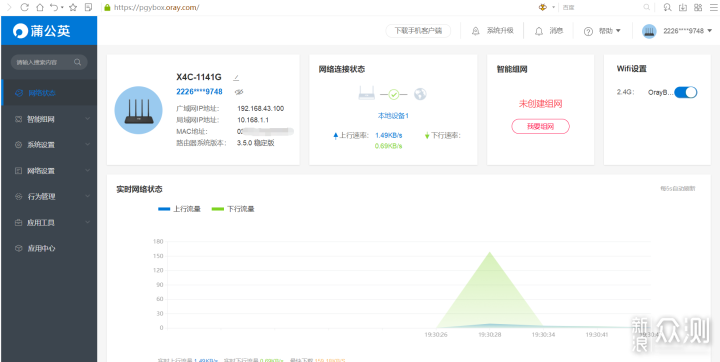Click 我要组网 button

point(540,126)
